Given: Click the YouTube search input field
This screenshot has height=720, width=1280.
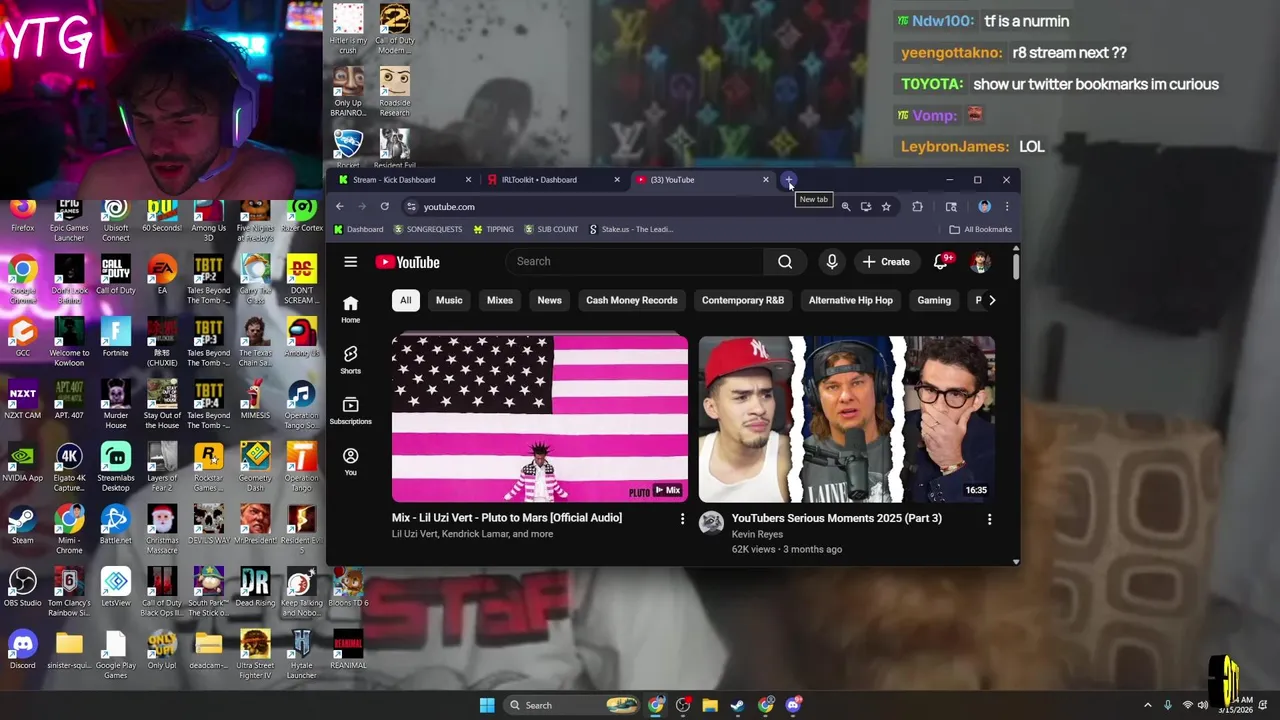Looking at the screenshot, I should coord(635,262).
